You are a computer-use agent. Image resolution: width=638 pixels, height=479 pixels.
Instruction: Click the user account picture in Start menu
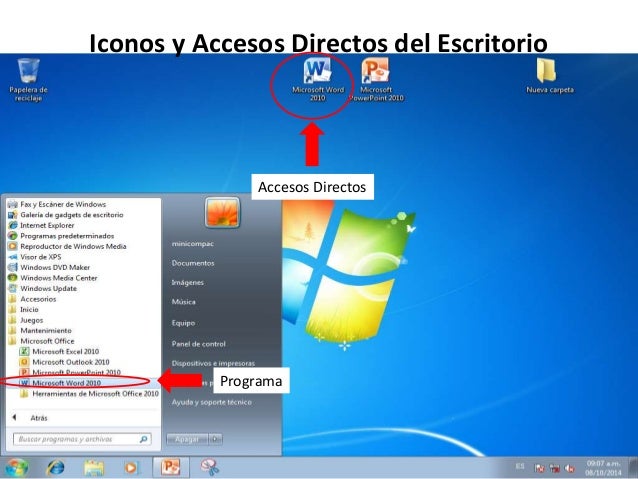pyautogui.click(x=222, y=212)
